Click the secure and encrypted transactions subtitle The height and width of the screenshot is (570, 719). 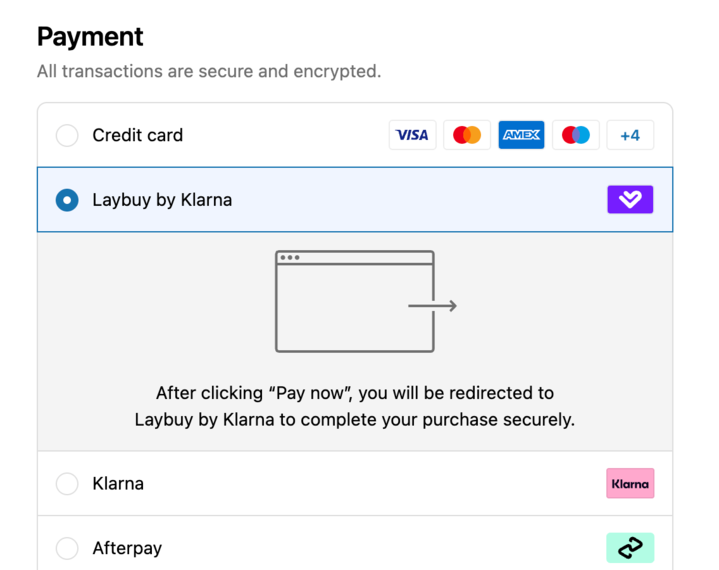tap(209, 72)
